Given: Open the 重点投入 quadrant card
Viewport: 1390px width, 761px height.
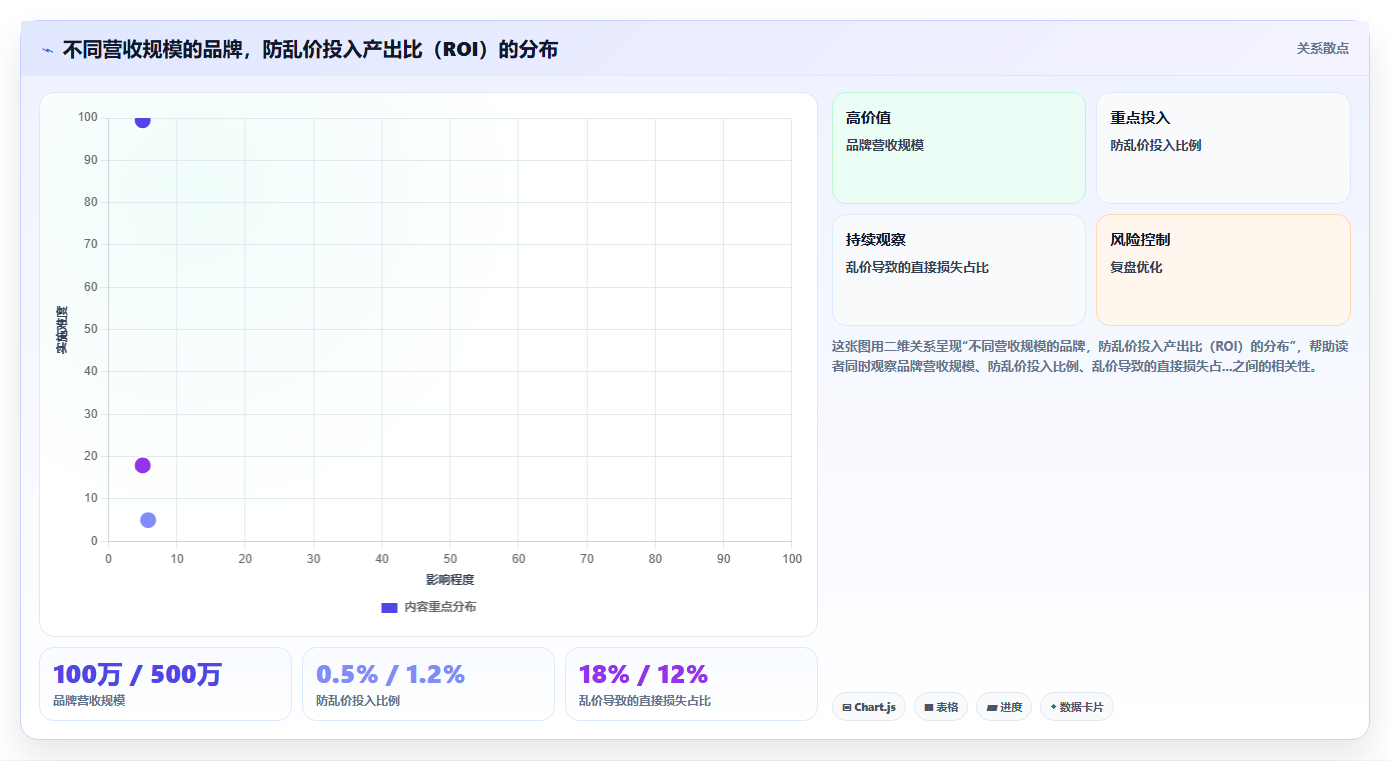Looking at the screenshot, I should pos(1223,148).
